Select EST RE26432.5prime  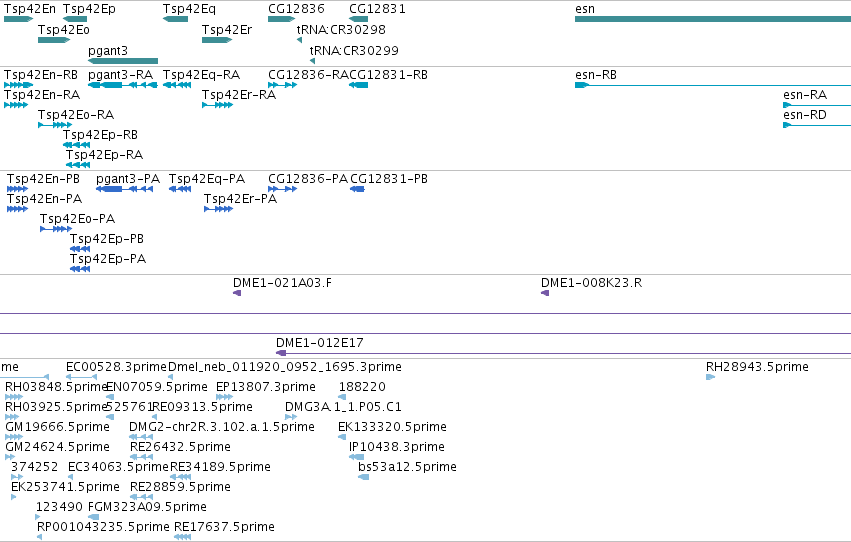click(180, 448)
